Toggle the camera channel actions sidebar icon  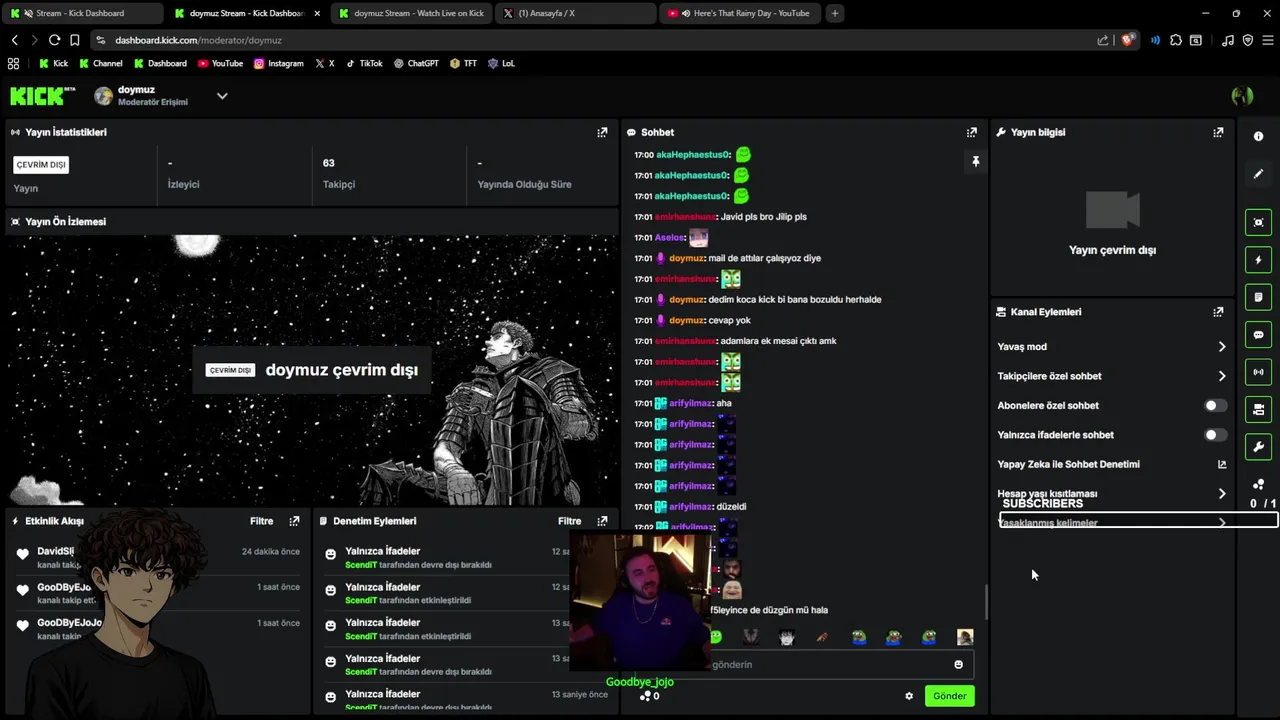coord(1258,409)
